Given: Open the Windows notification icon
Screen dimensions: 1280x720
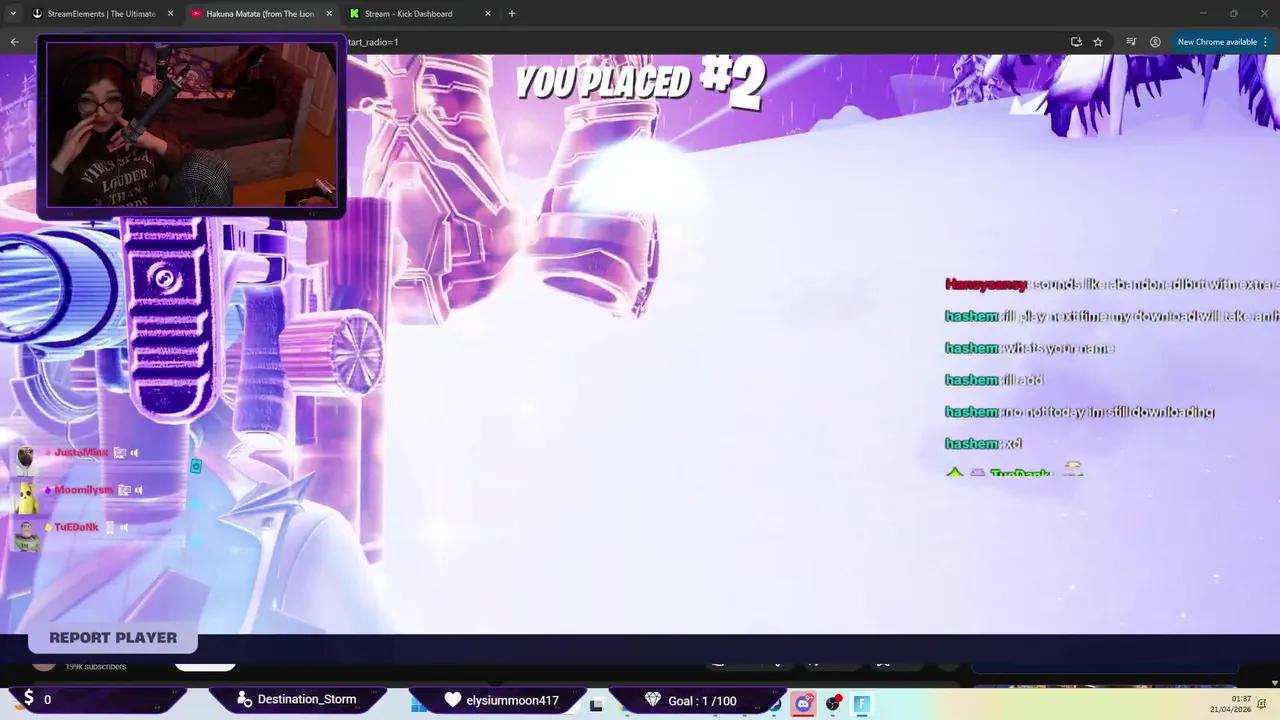Looking at the screenshot, I should coord(1264,704).
